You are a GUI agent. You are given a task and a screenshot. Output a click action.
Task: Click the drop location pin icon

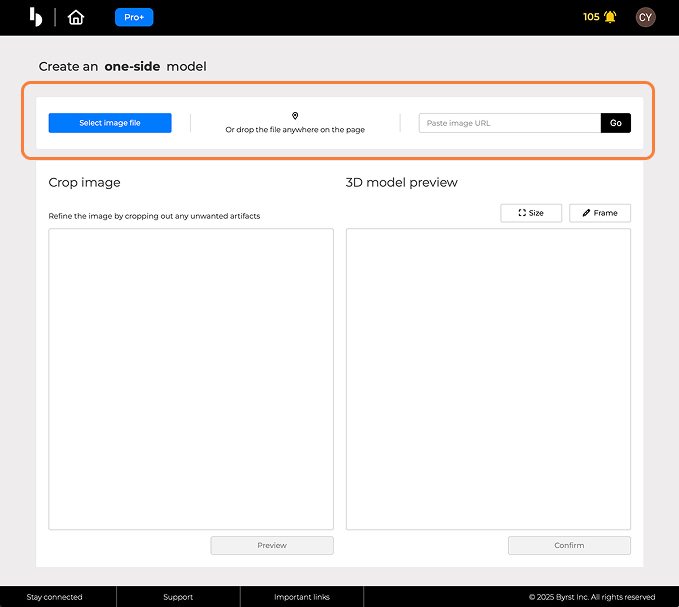click(x=295, y=116)
